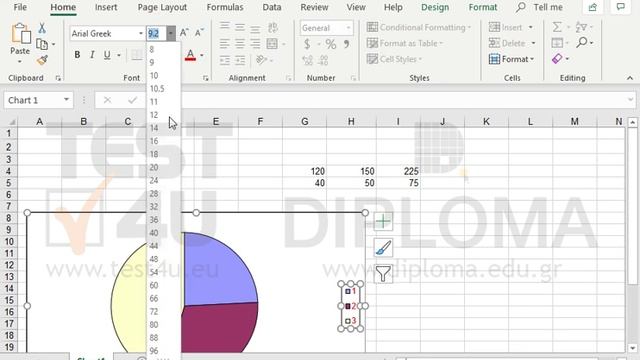Toggle Underline formatting

click(107, 55)
